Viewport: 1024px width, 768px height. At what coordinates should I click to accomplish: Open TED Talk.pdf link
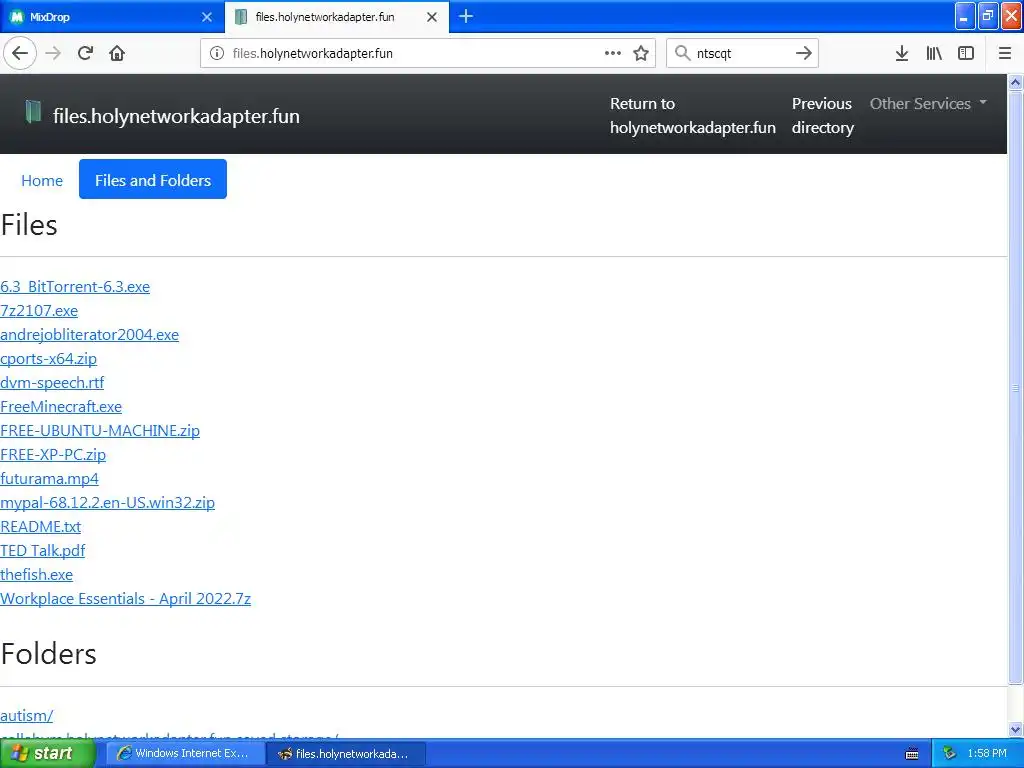coord(42,551)
